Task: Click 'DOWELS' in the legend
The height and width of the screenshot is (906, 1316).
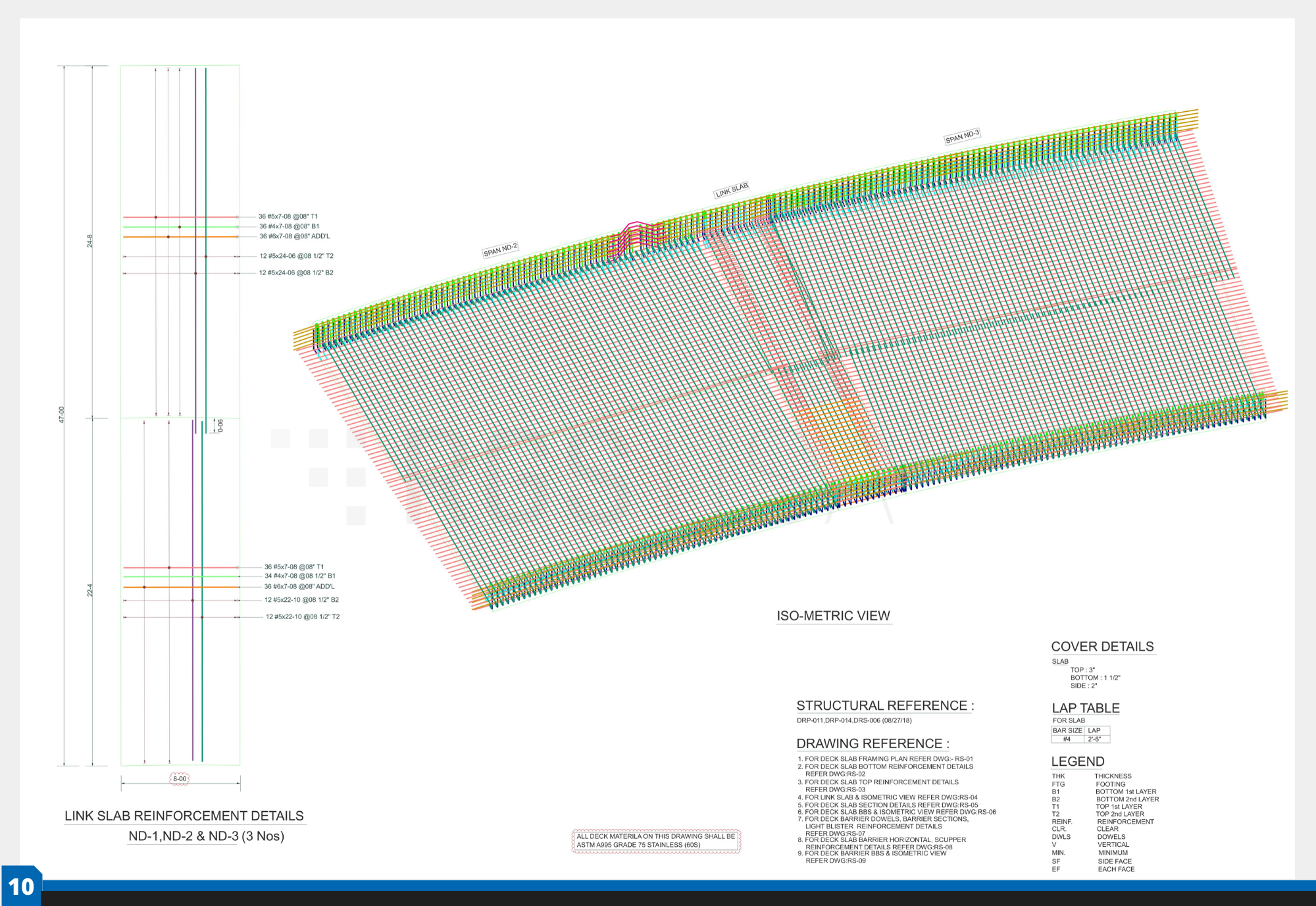Action: pos(1111,837)
